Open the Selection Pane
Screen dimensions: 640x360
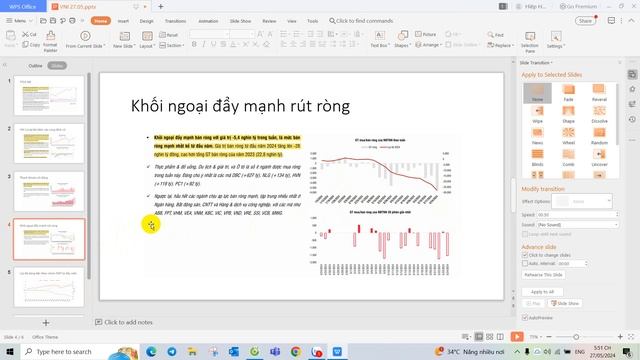click(529, 42)
